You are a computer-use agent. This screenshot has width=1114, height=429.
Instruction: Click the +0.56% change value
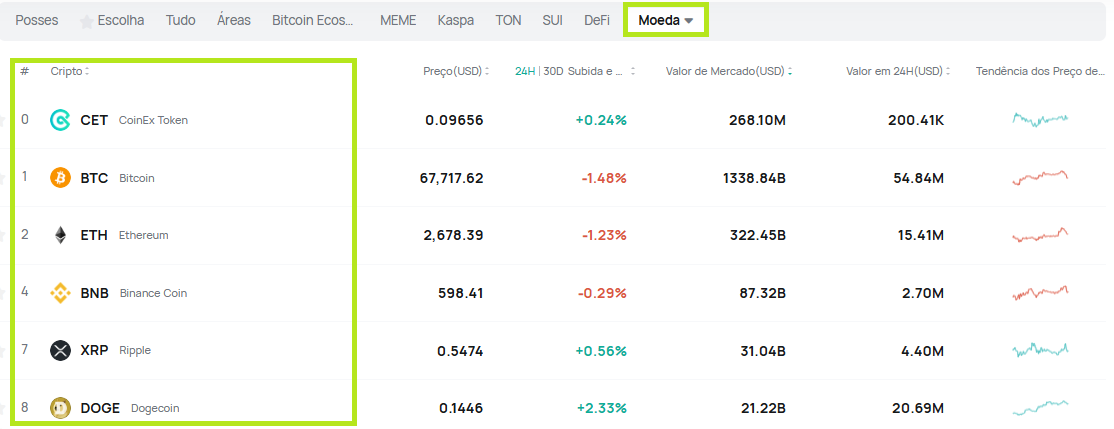click(601, 350)
